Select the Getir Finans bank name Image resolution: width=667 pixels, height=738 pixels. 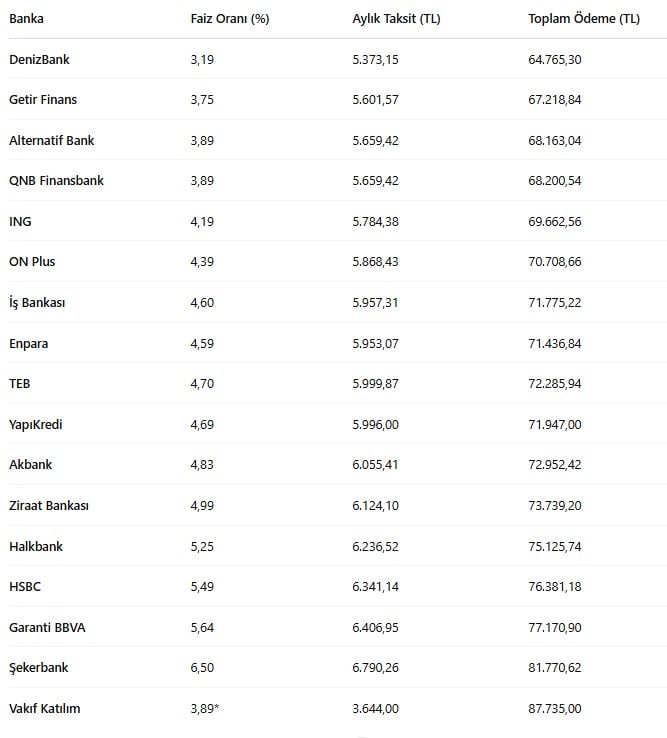pos(43,100)
